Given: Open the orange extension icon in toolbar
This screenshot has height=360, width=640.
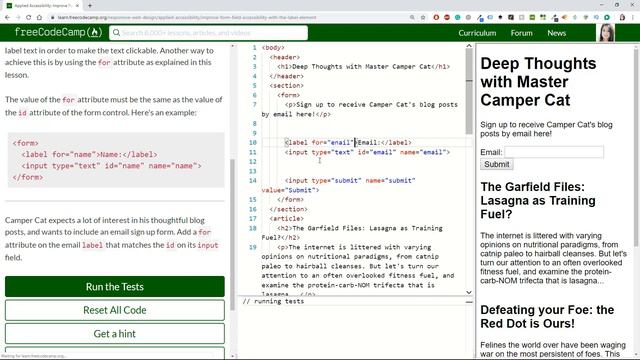Looking at the screenshot, I should click(x=564, y=18).
